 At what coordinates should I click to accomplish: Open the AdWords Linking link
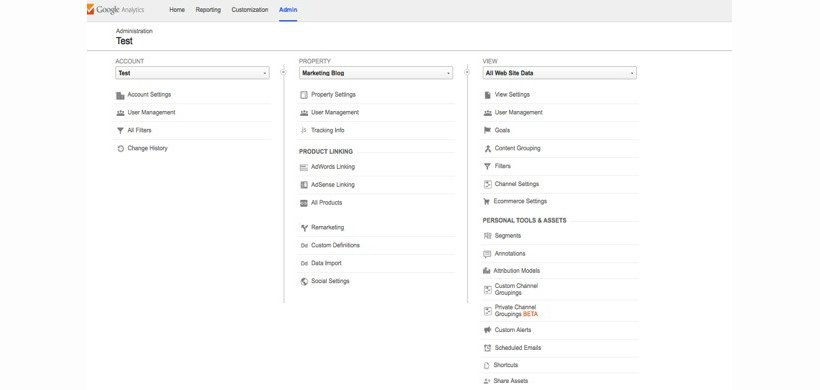tap(333, 167)
